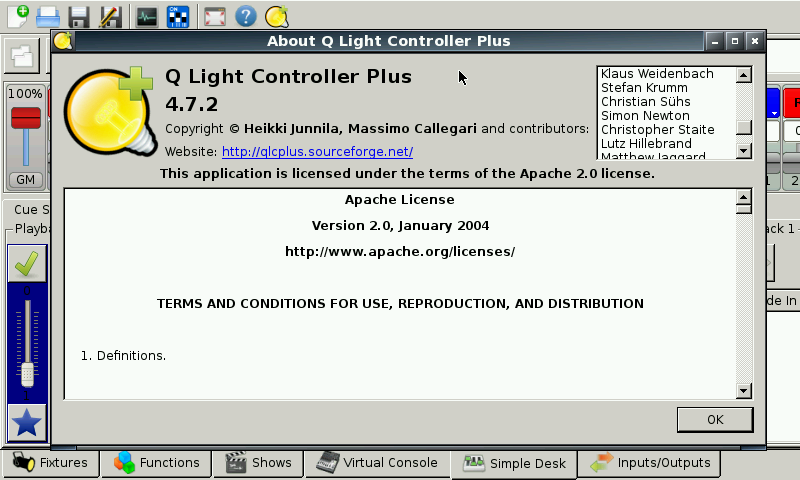Switch to the Functions tab
The height and width of the screenshot is (480, 800).
click(156, 463)
